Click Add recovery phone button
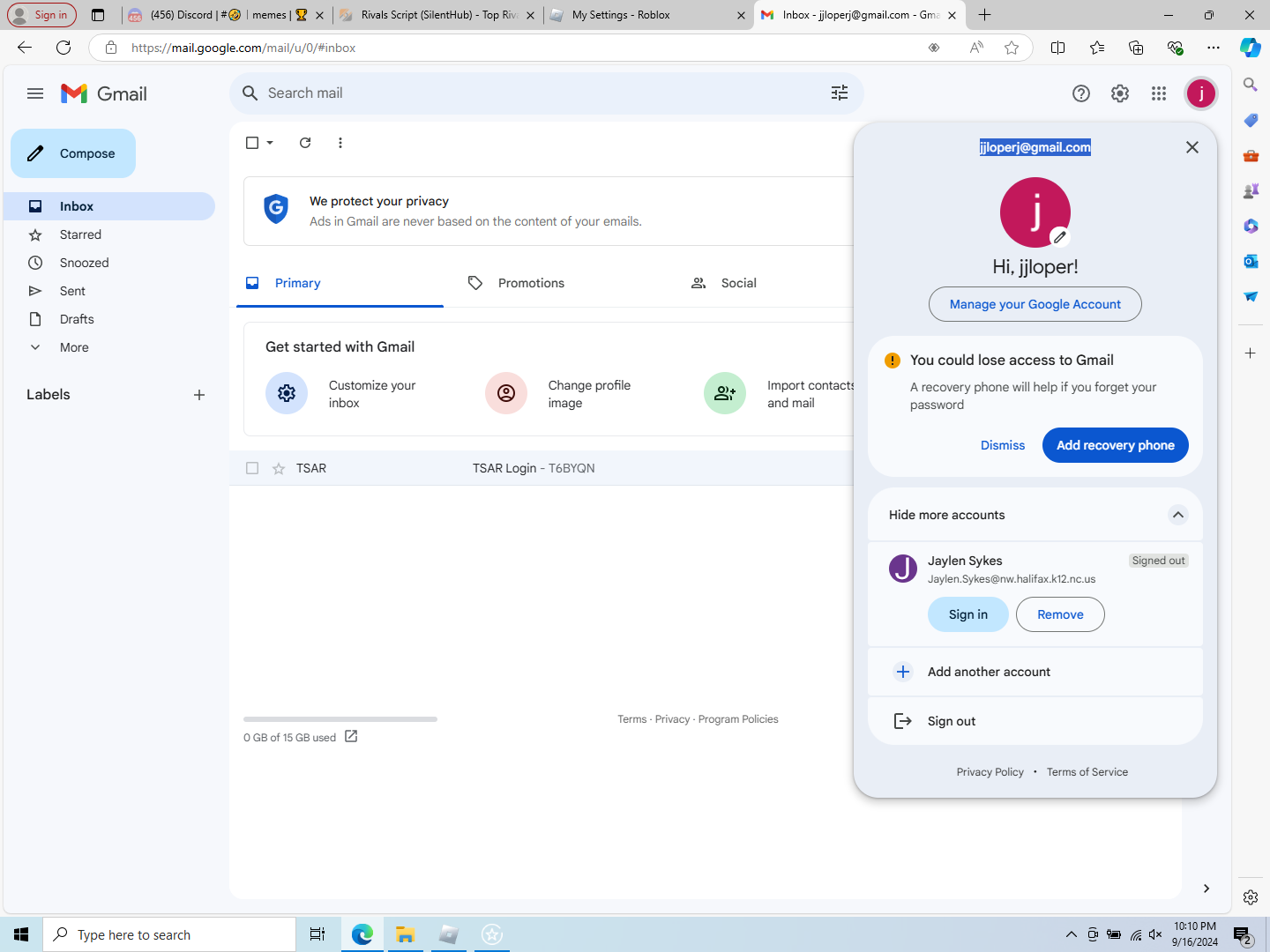 [1116, 445]
